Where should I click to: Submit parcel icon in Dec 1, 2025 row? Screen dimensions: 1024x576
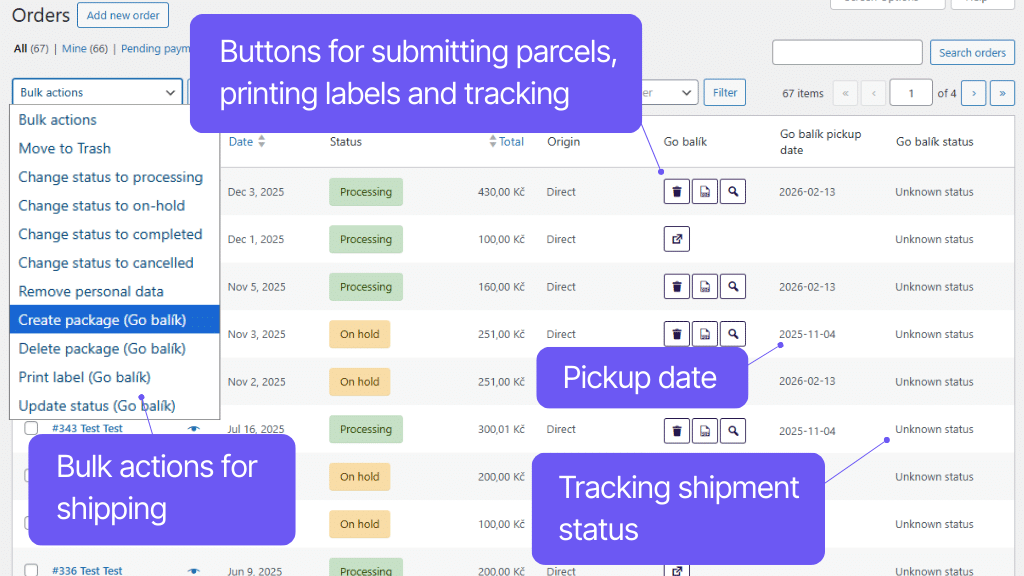pyautogui.click(x=677, y=239)
